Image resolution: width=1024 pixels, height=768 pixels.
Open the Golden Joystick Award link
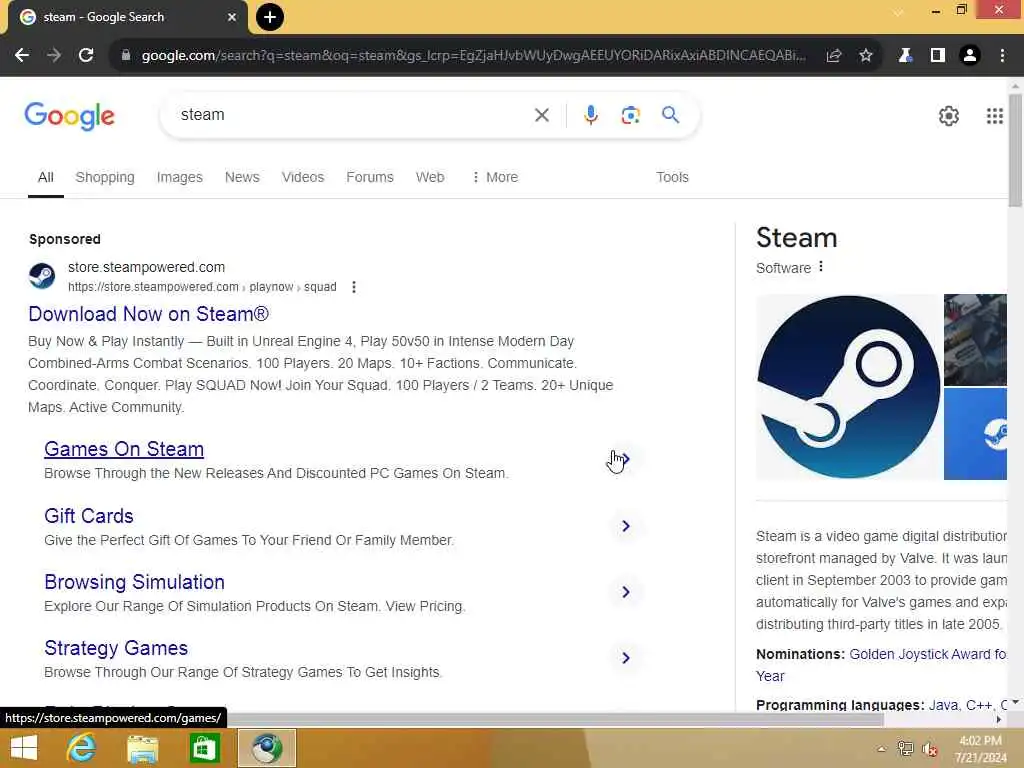coord(927,654)
